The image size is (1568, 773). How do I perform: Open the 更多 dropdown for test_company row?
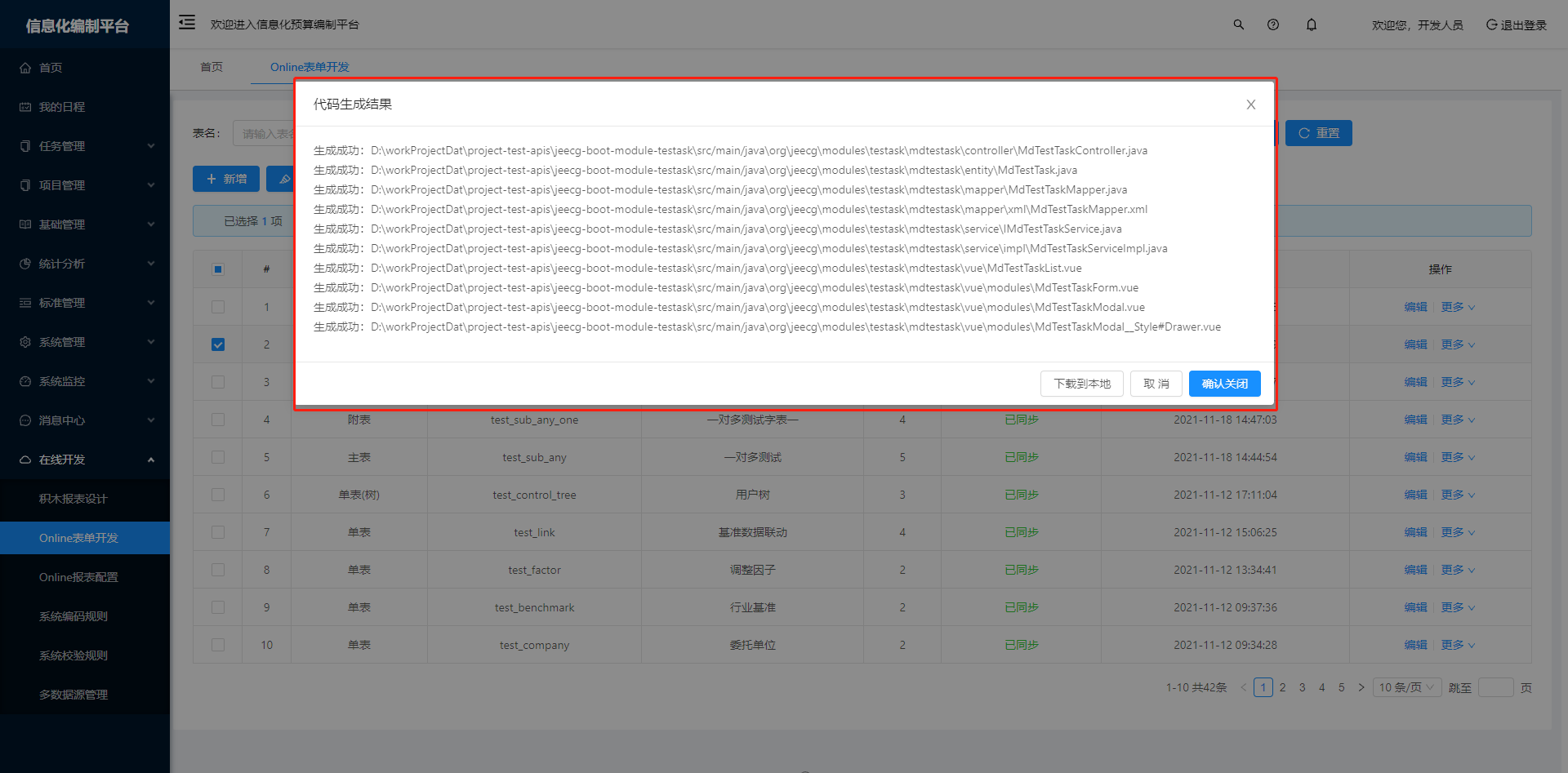pyautogui.click(x=1458, y=645)
